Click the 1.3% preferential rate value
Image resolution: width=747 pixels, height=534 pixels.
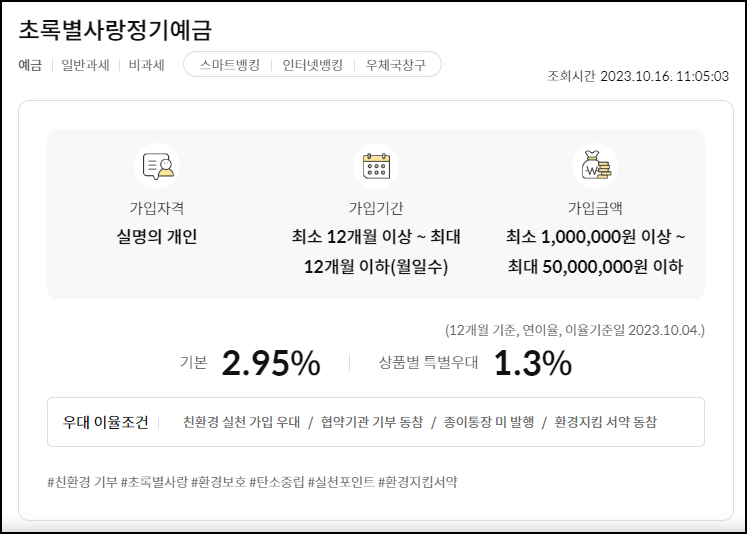point(533,363)
